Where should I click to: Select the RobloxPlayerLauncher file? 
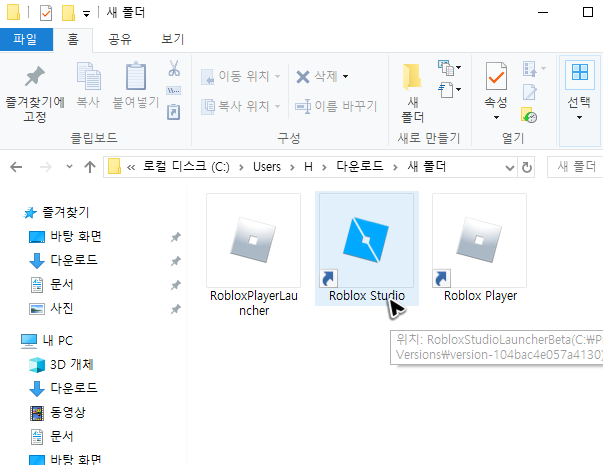pos(253,255)
